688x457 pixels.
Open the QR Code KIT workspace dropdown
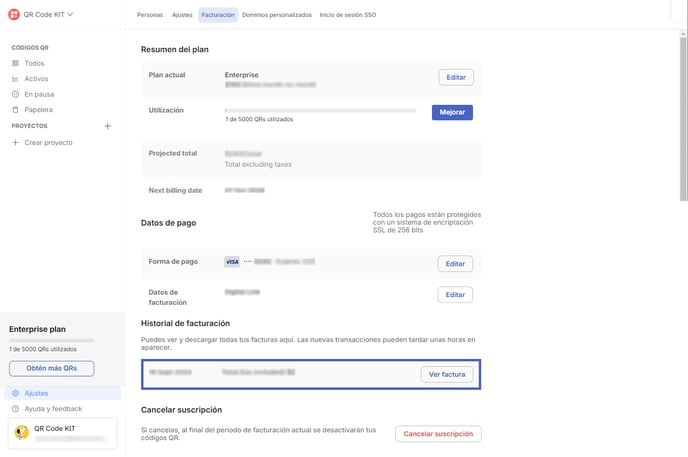pyautogui.click(x=70, y=15)
